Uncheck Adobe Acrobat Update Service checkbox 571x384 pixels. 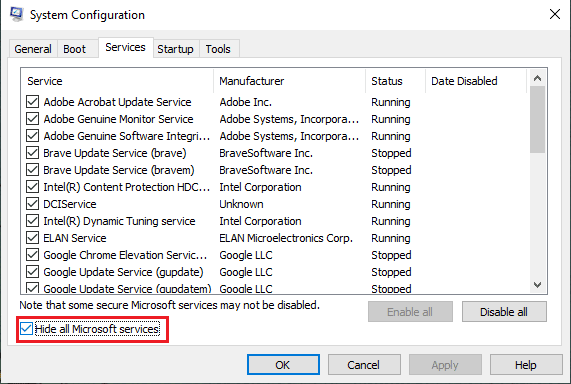click(32, 102)
